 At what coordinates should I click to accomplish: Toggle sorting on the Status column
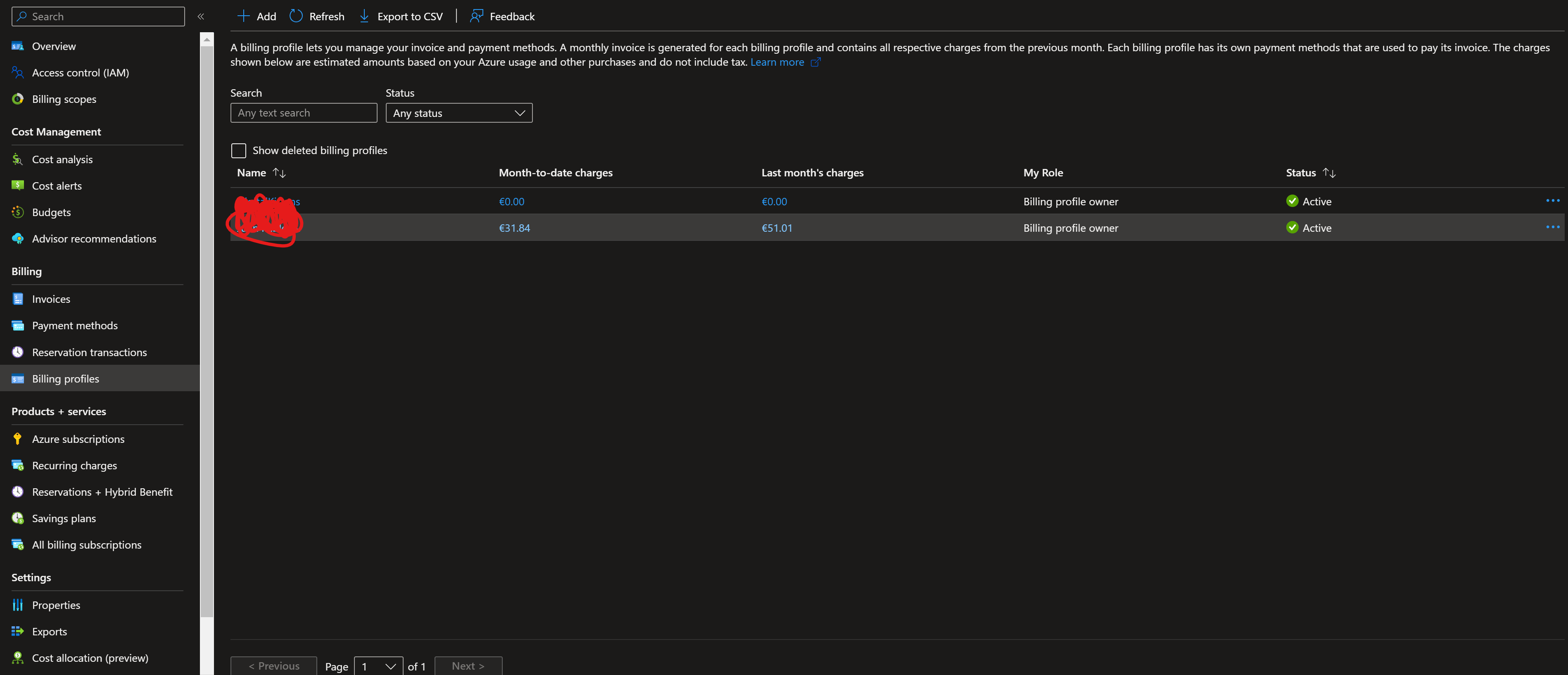[x=1329, y=173]
